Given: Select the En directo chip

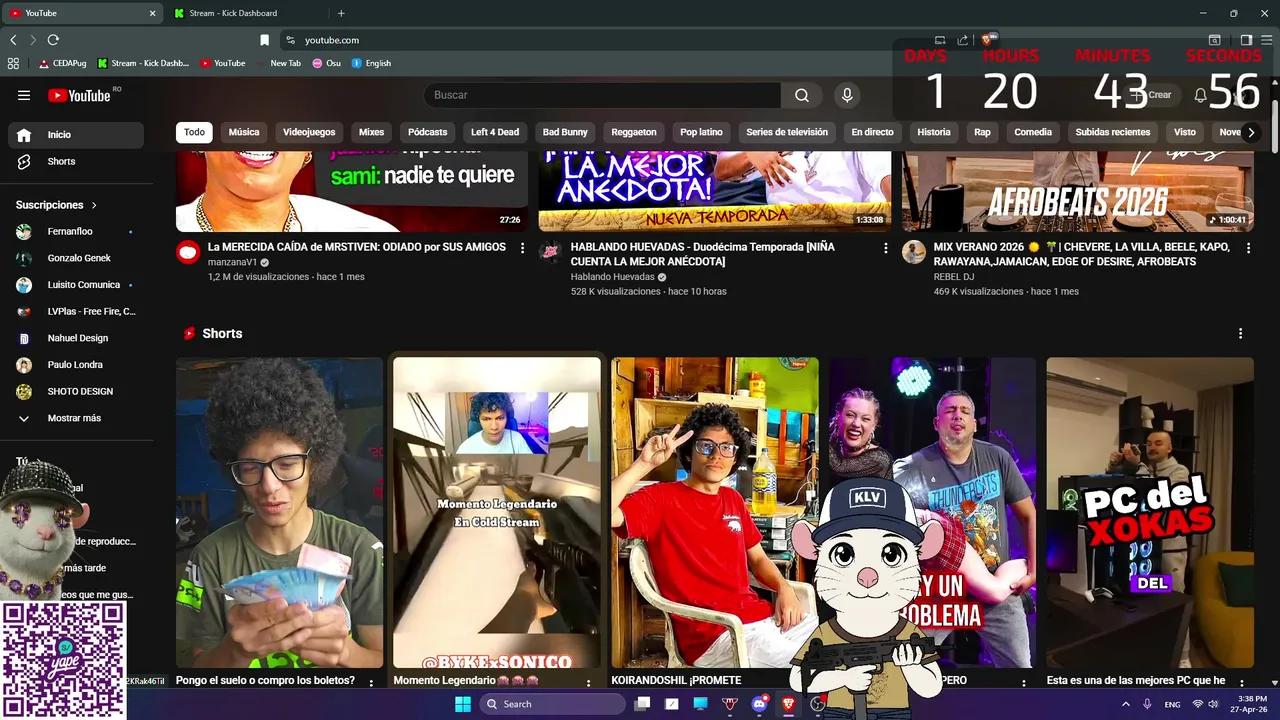Looking at the screenshot, I should tap(872, 132).
